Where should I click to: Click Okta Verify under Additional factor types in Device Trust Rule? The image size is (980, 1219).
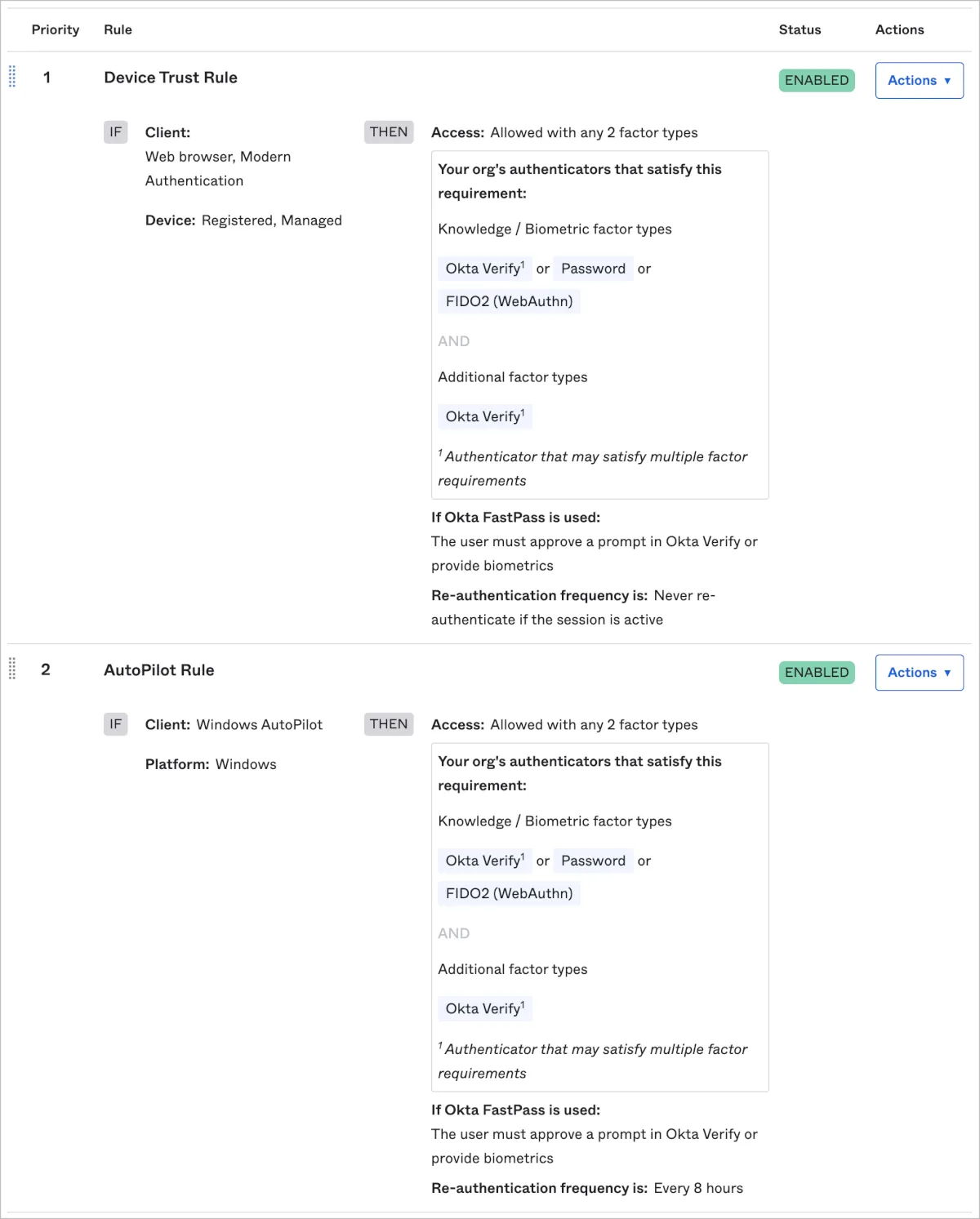(484, 417)
